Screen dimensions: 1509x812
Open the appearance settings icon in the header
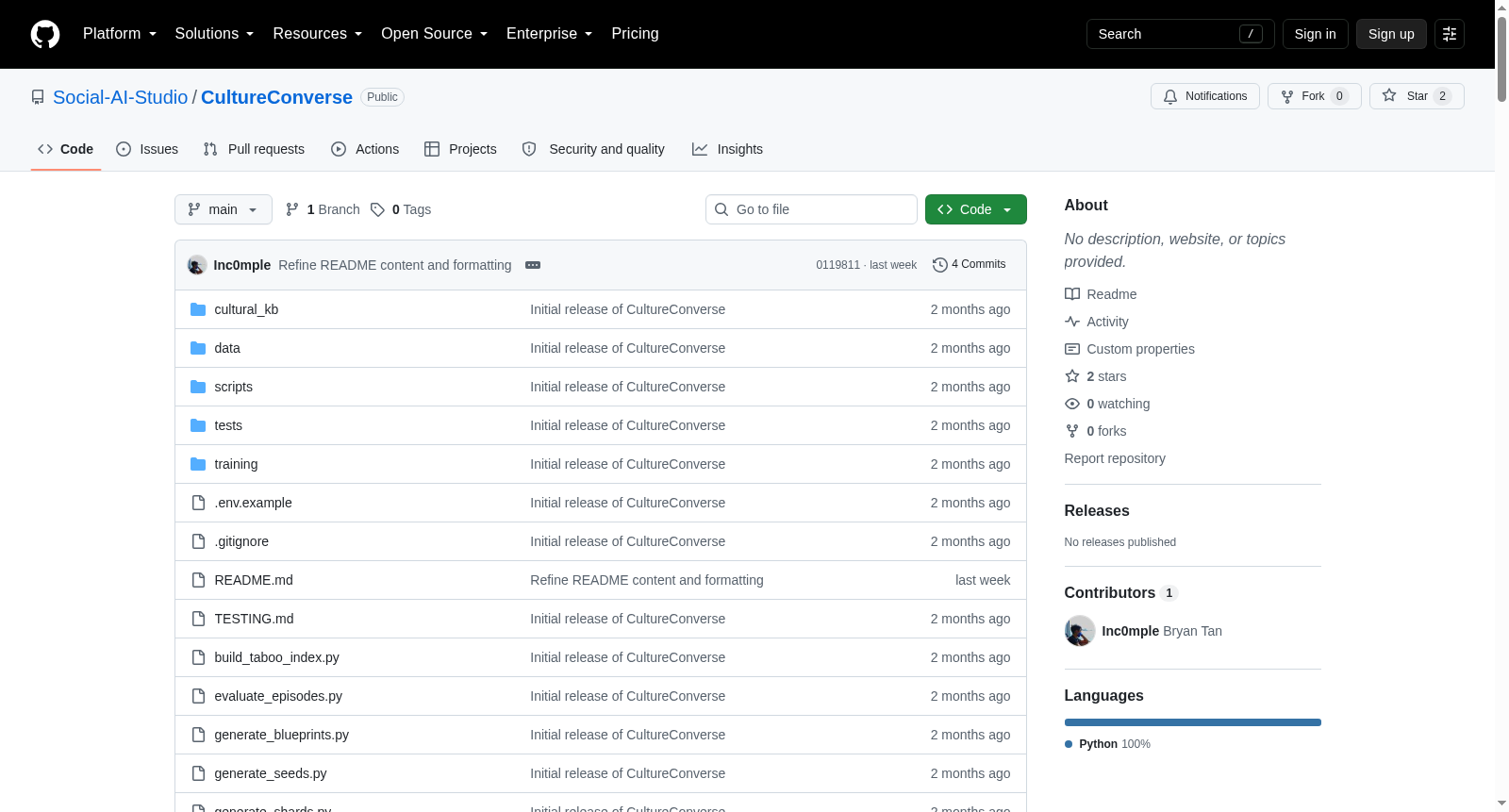pos(1450,34)
